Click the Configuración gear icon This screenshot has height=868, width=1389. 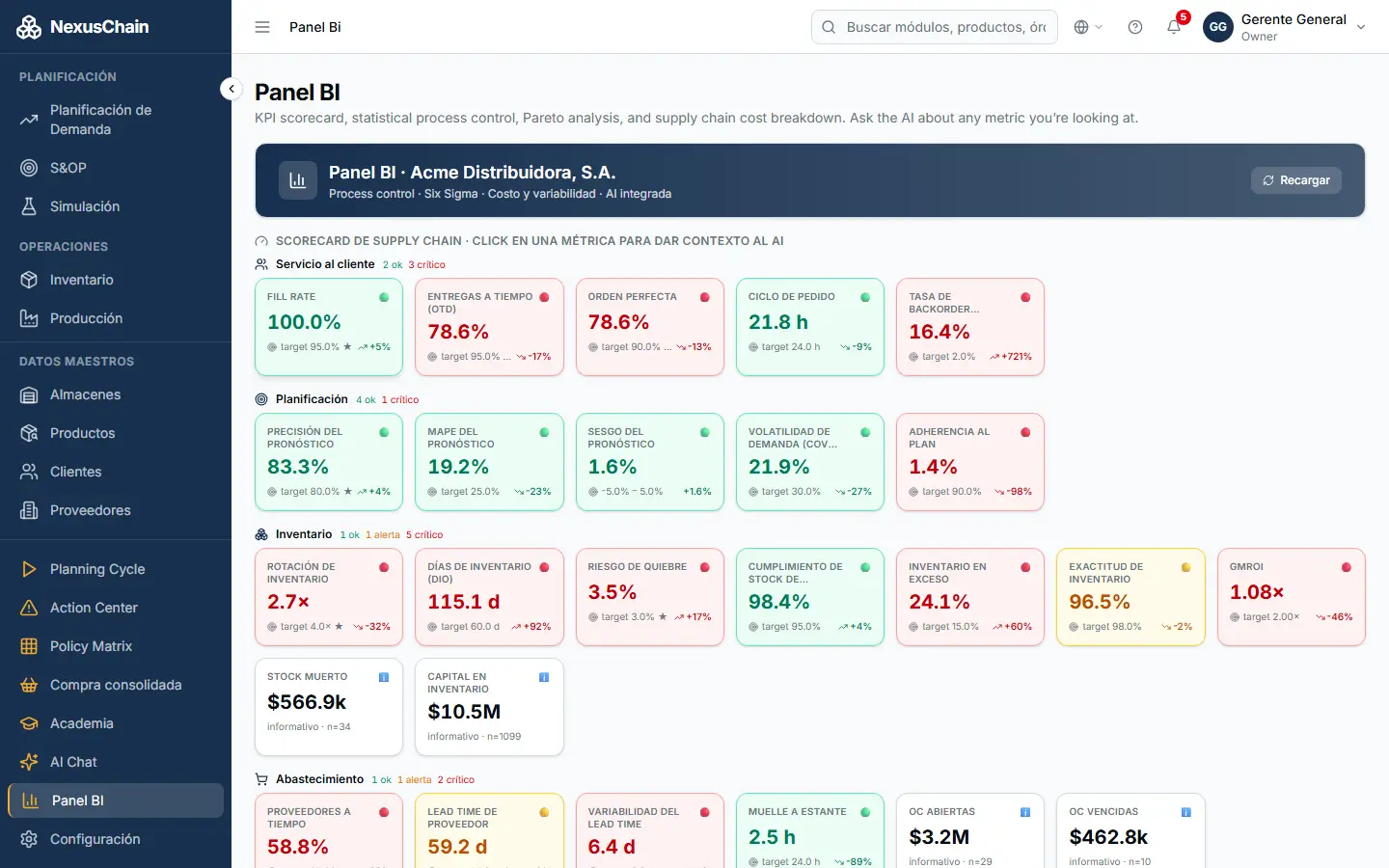tap(29, 839)
